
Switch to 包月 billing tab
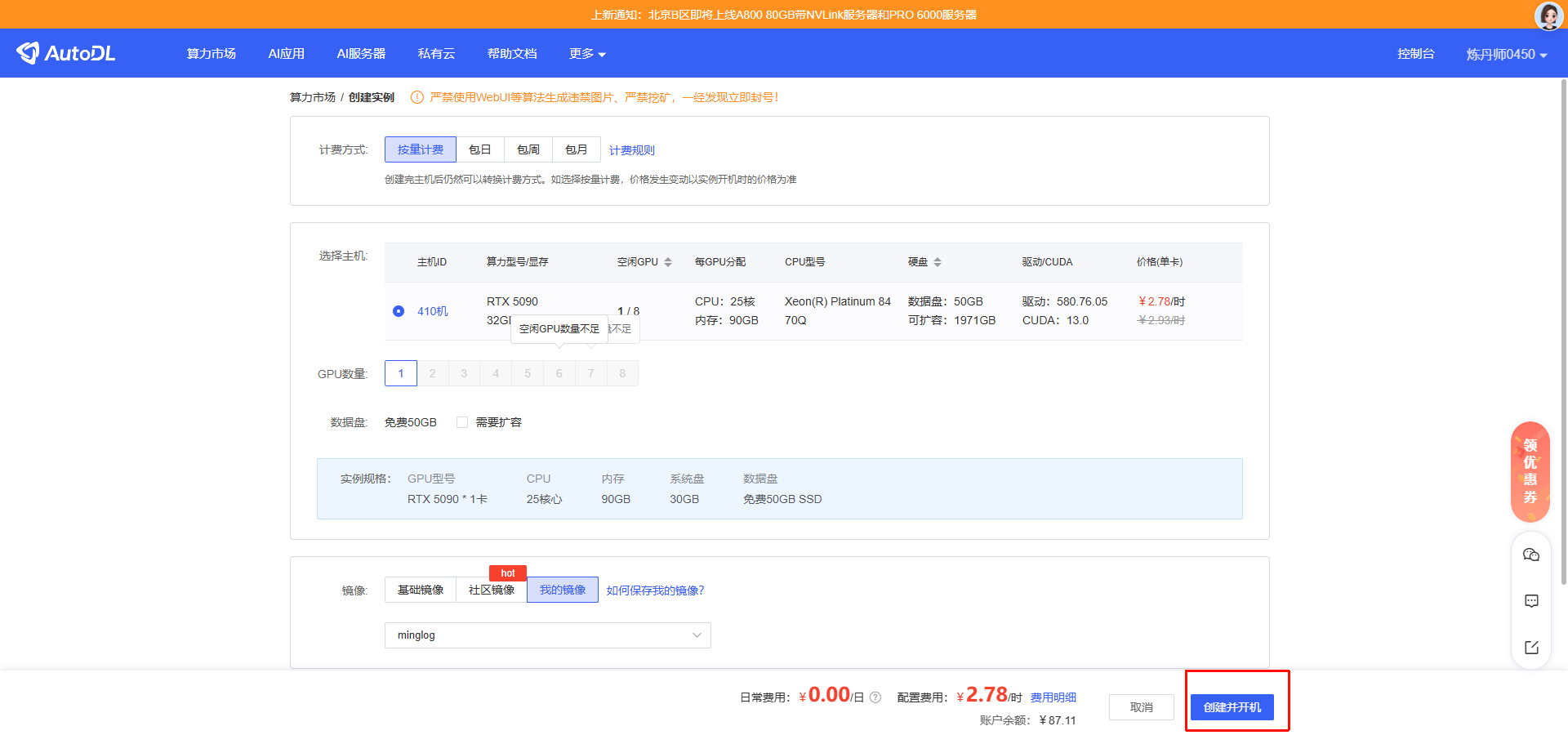coord(576,149)
